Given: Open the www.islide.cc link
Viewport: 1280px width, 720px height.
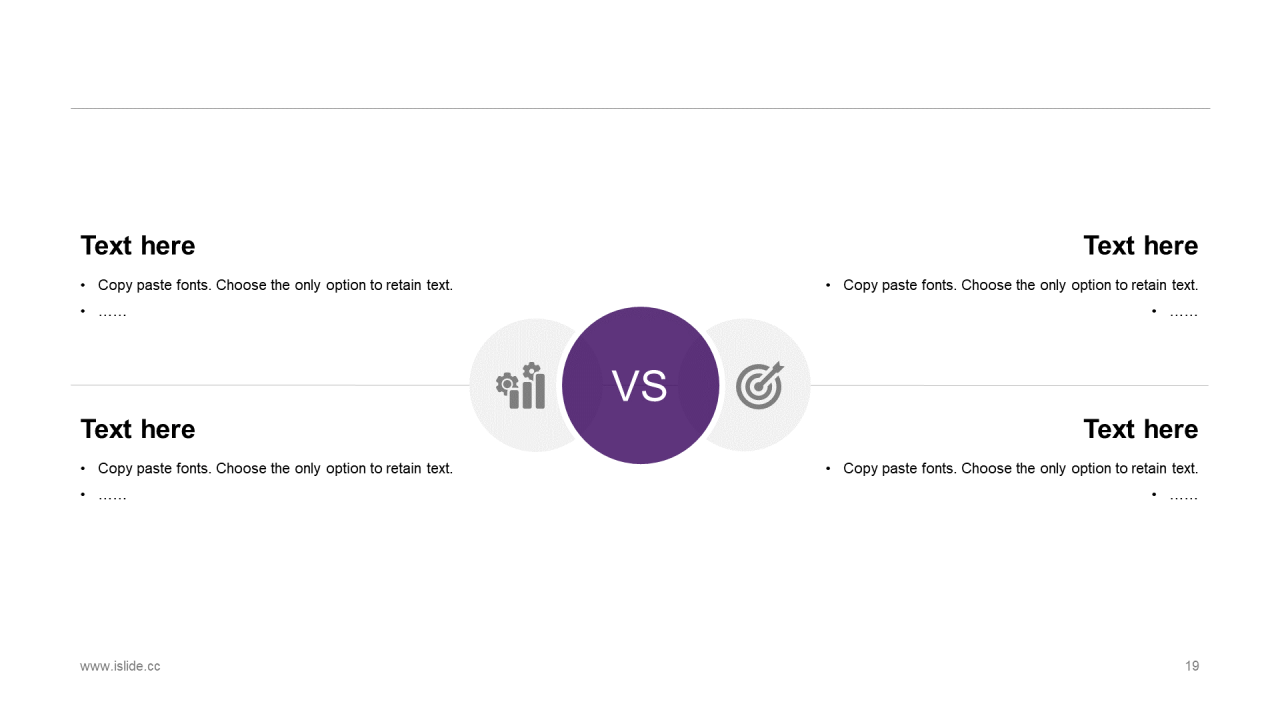Looking at the screenshot, I should click(120, 666).
